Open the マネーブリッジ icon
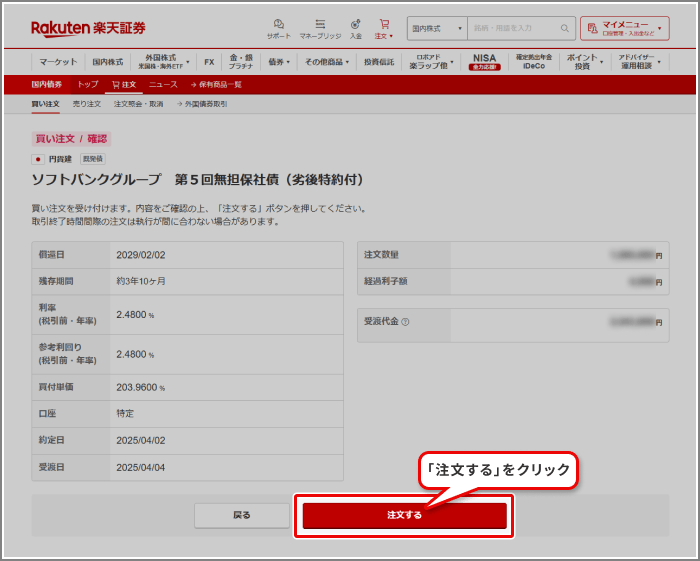 pyautogui.click(x=320, y=29)
